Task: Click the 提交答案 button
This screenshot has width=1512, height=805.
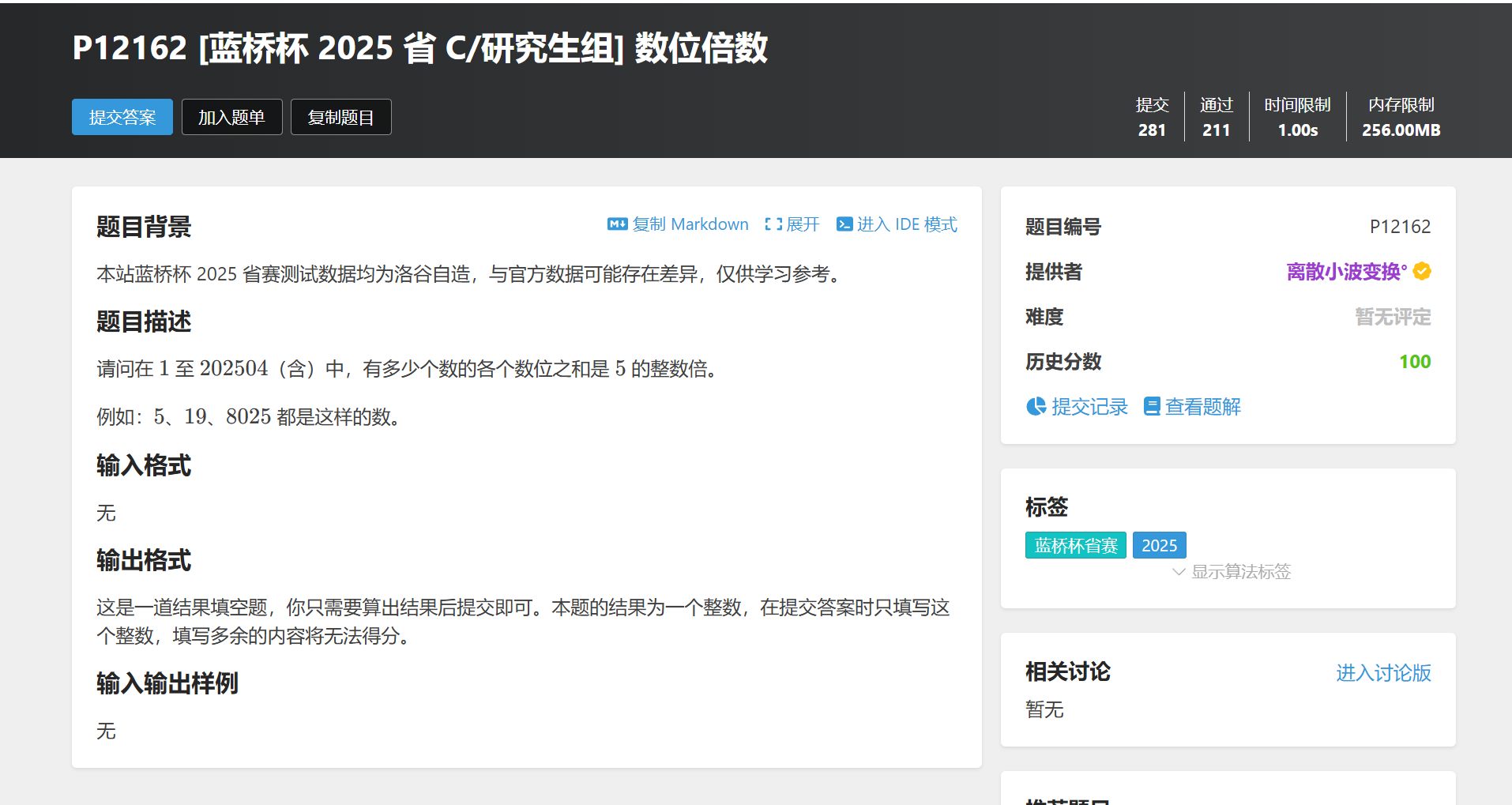Action: tap(122, 117)
